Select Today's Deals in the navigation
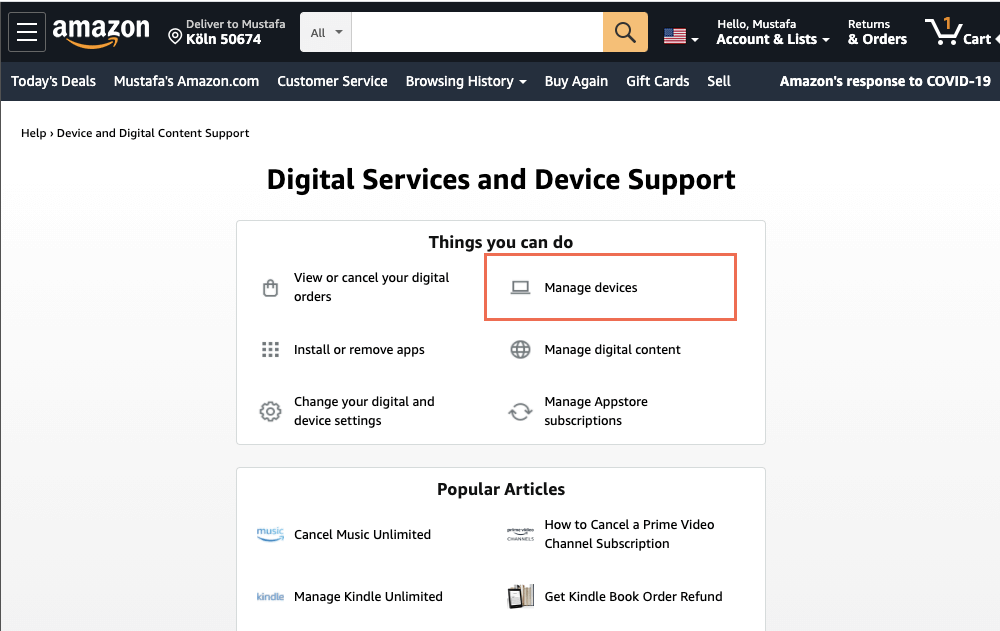1000x631 pixels. click(x=53, y=81)
